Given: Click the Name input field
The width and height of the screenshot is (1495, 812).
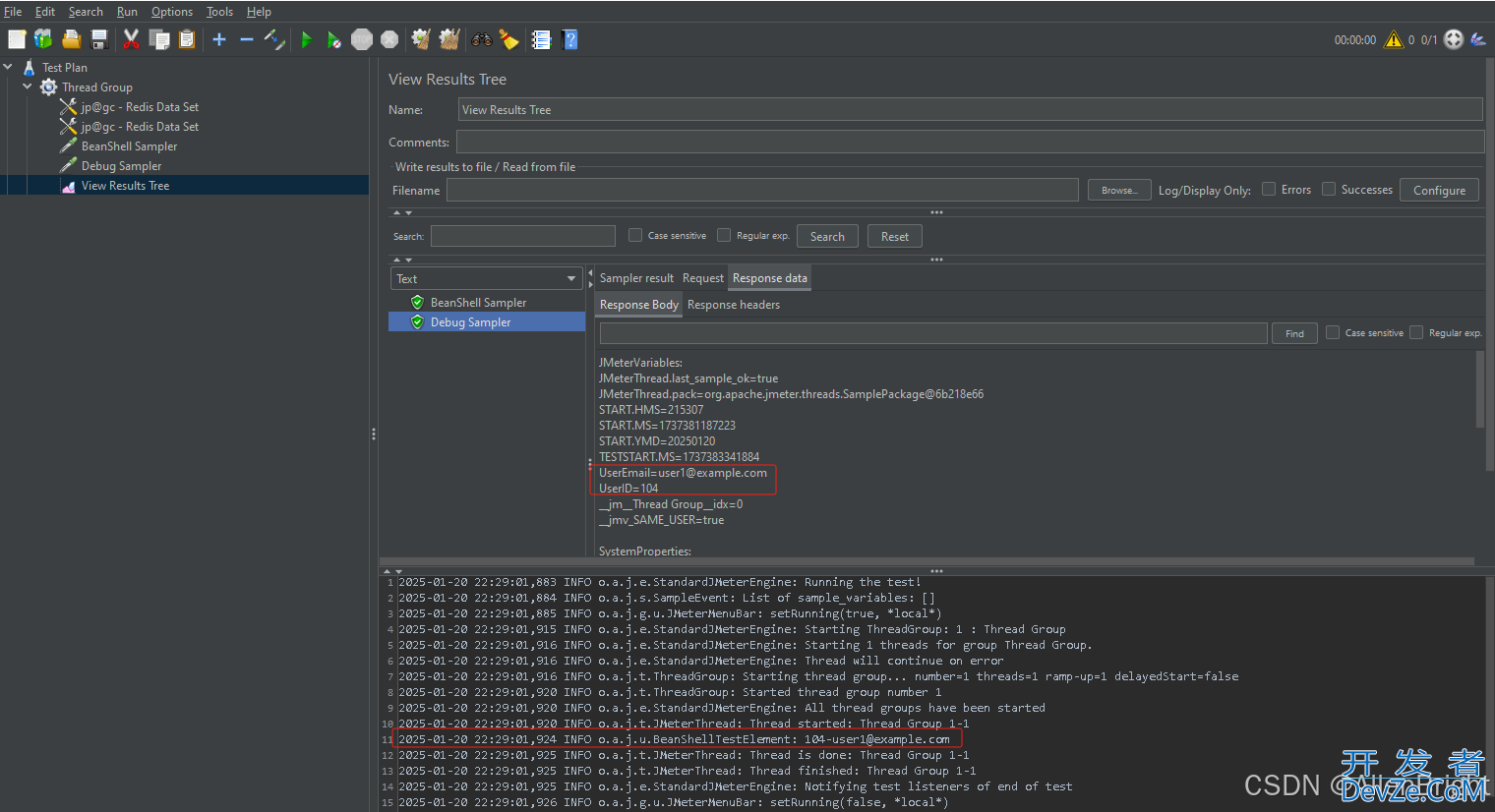Looking at the screenshot, I should pyautogui.click(x=970, y=109).
